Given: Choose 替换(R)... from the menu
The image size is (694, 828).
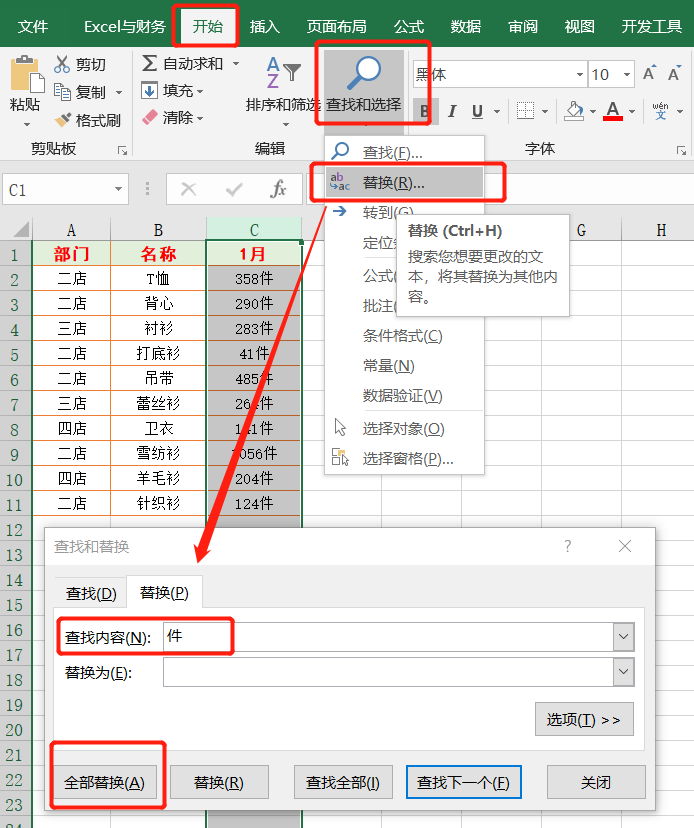Looking at the screenshot, I should click(x=404, y=183).
